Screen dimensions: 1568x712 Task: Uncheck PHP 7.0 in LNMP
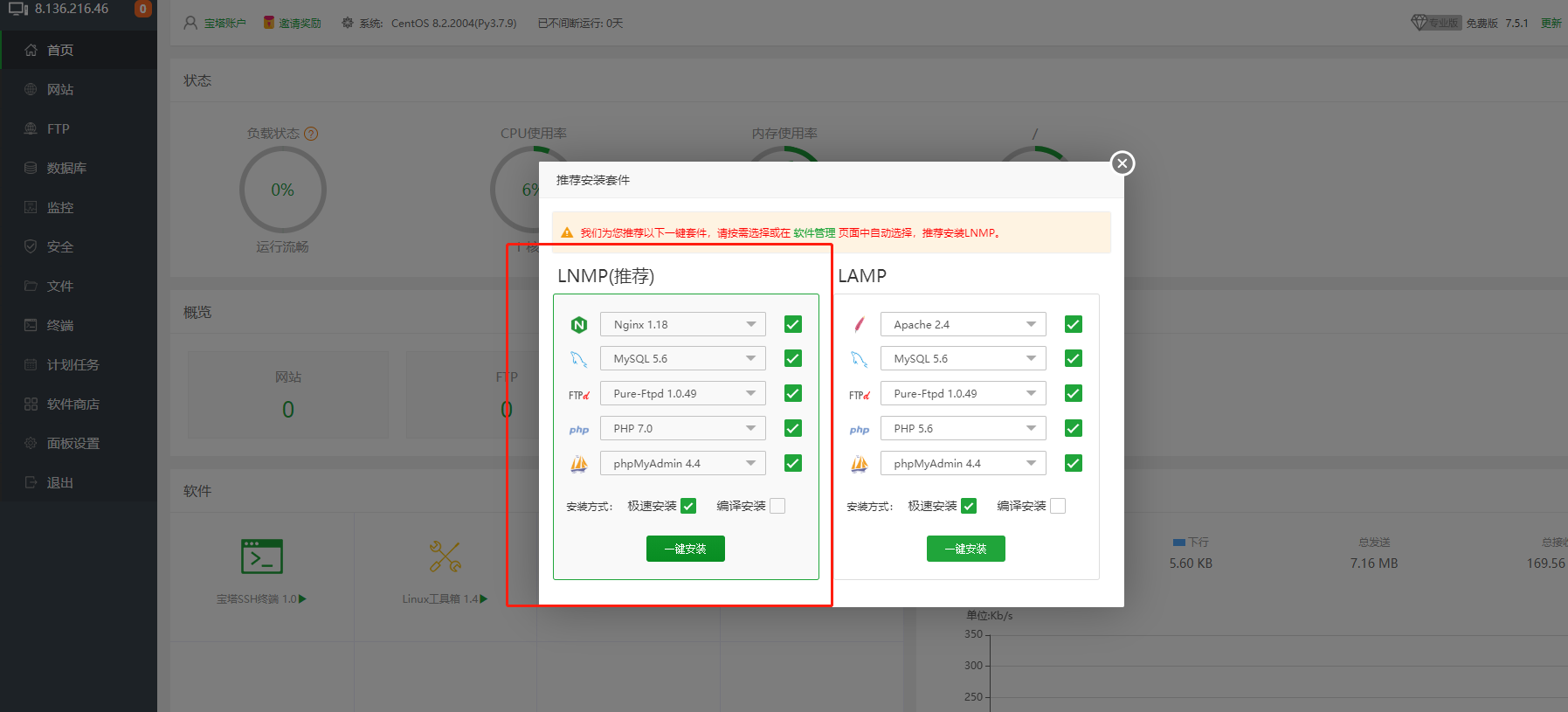tap(793, 428)
